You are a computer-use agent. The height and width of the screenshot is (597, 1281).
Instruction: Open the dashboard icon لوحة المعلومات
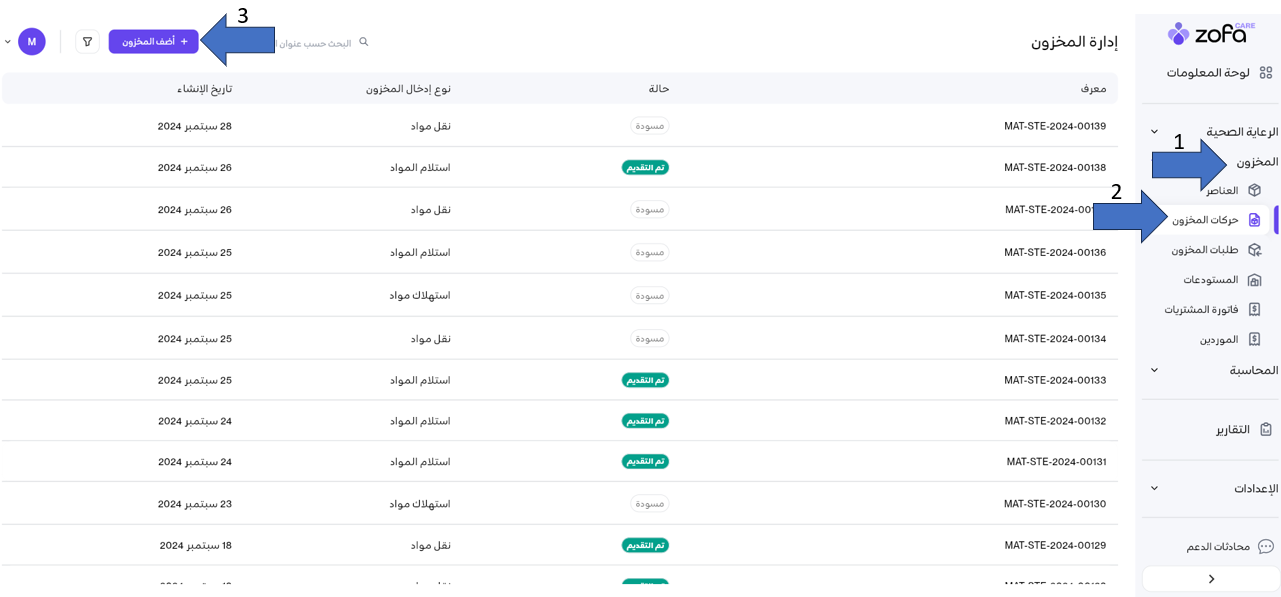coord(1265,73)
